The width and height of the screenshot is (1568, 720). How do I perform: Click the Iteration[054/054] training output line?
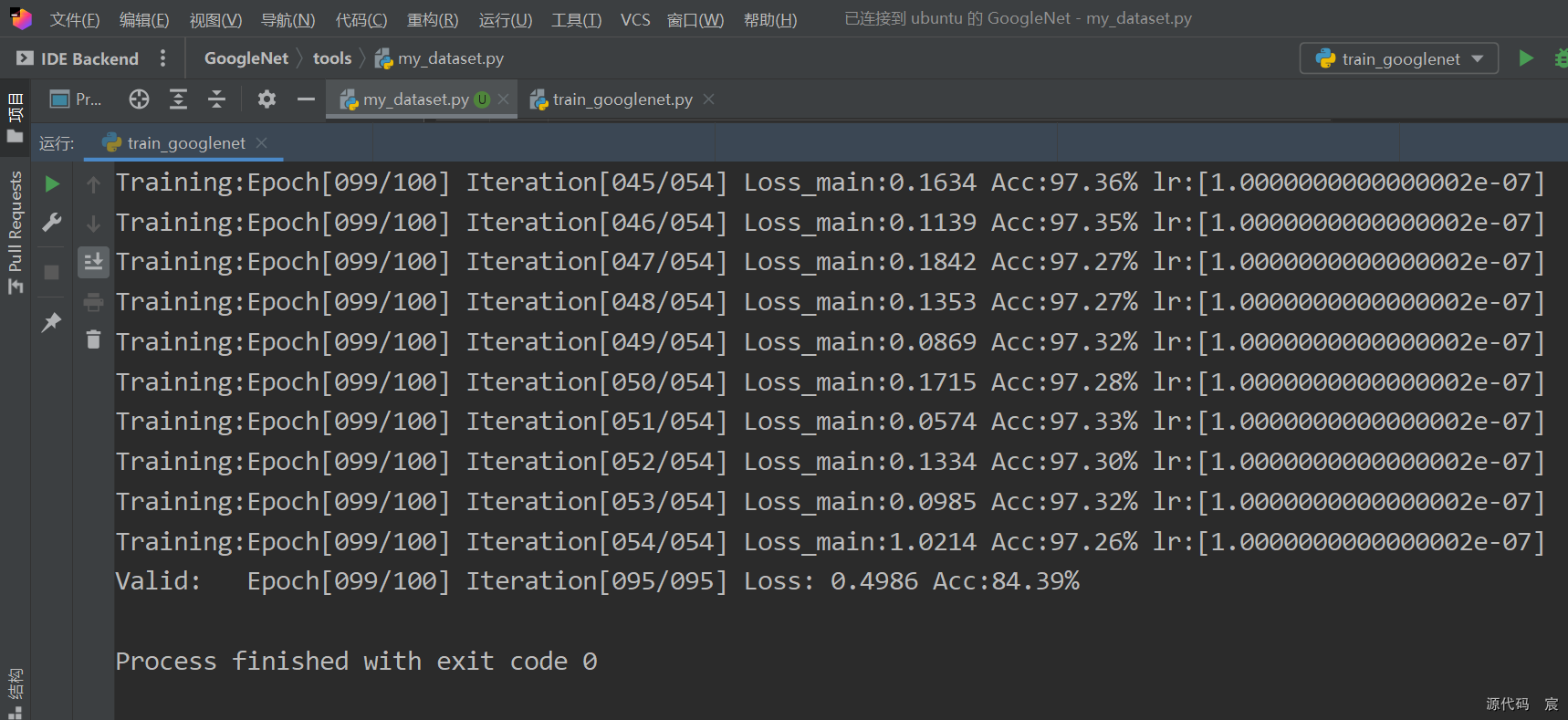click(x=830, y=542)
